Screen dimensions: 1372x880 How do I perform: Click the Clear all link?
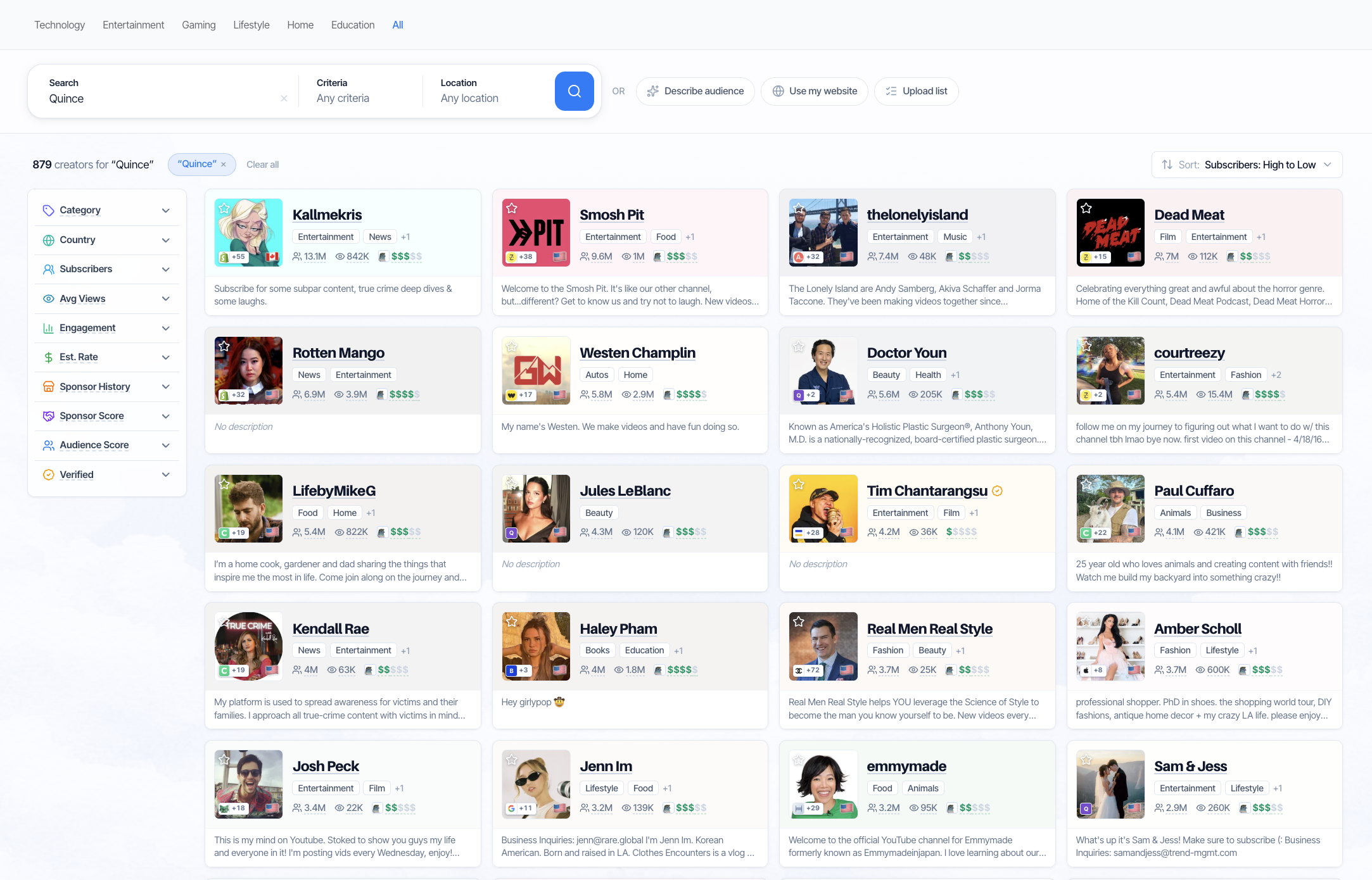(x=262, y=165)
